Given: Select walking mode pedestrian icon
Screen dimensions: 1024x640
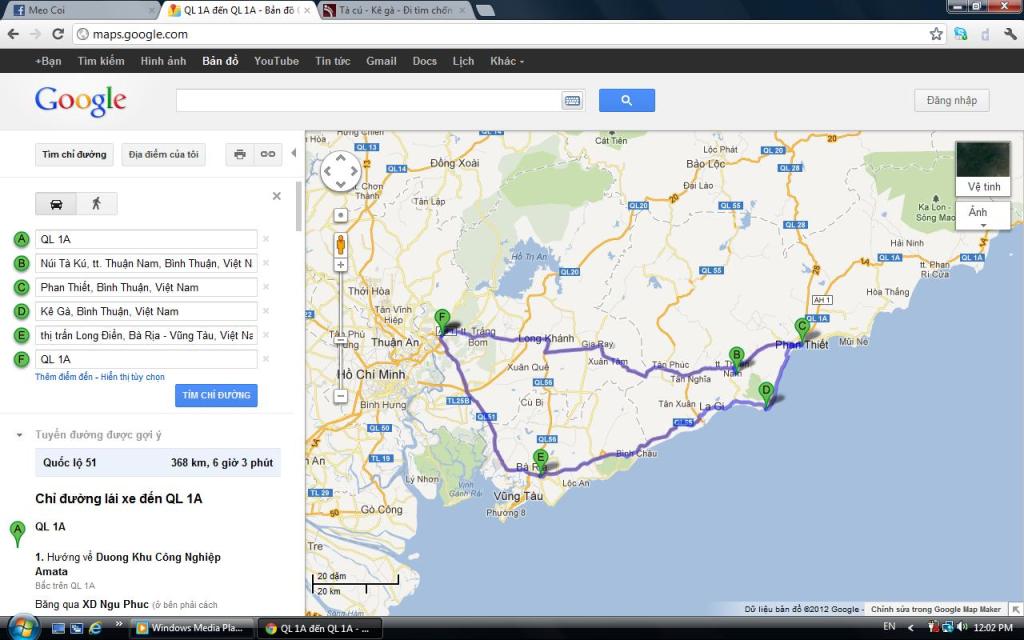Looking at the screenshot, I should coord(97,204).
